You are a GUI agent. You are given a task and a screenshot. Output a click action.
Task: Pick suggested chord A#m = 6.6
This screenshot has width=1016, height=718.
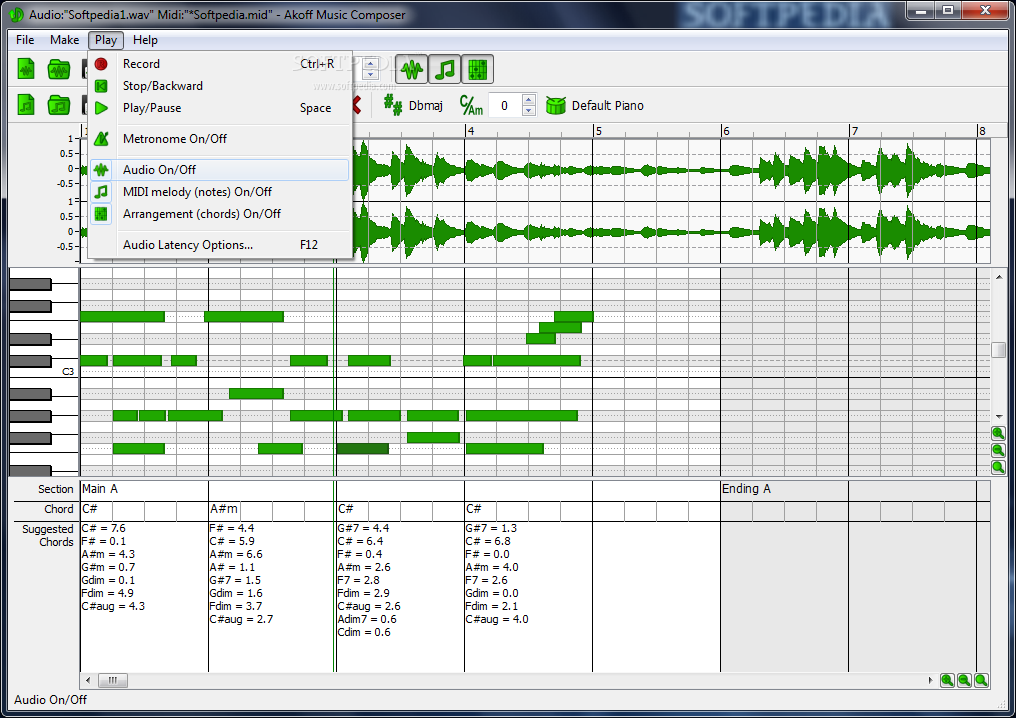tap(237, 554)
